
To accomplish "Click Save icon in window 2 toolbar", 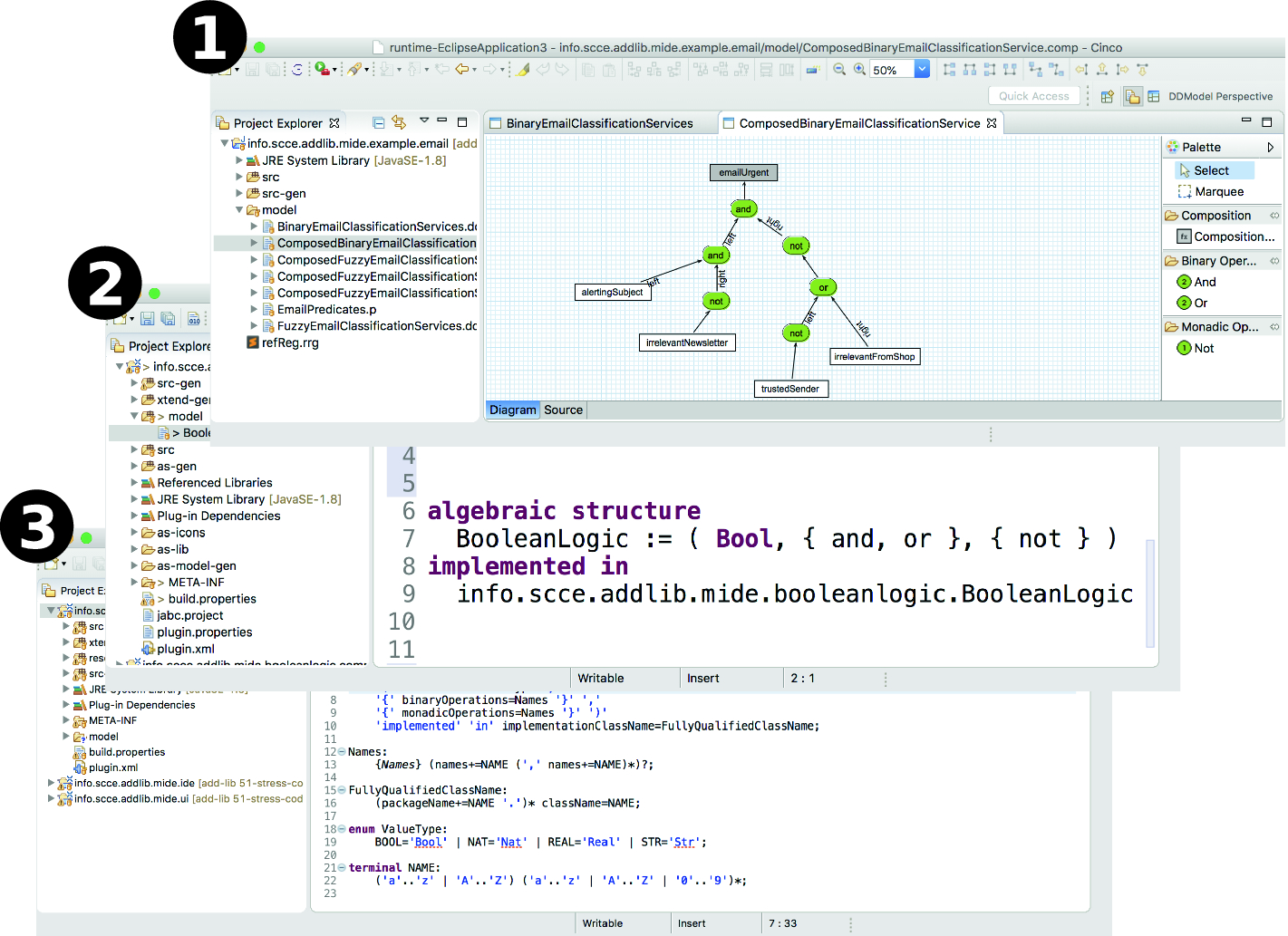I will click(x=147, y=318).
